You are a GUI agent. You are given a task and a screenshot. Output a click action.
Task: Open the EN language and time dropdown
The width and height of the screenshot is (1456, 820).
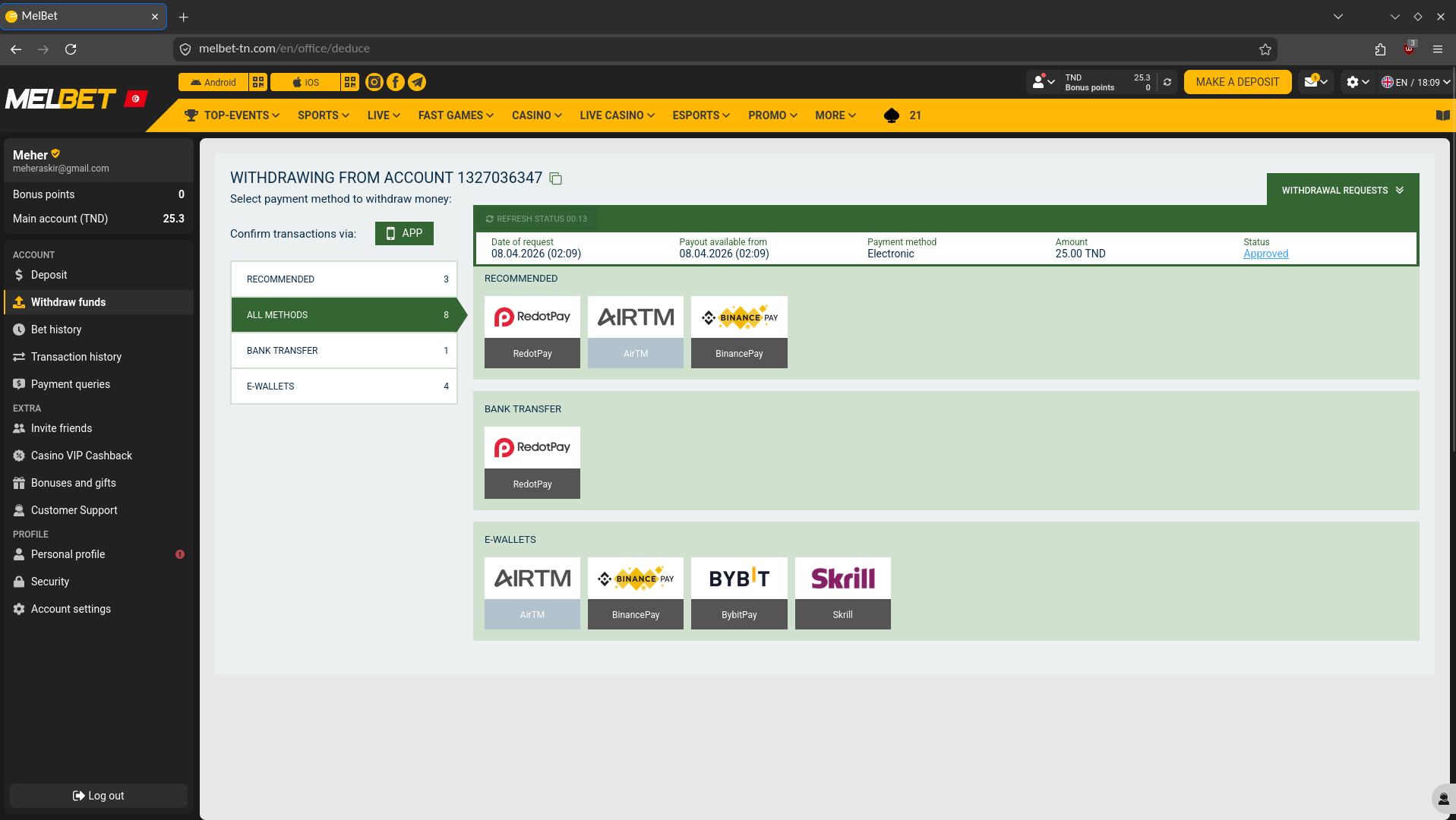click(1416, 82)
